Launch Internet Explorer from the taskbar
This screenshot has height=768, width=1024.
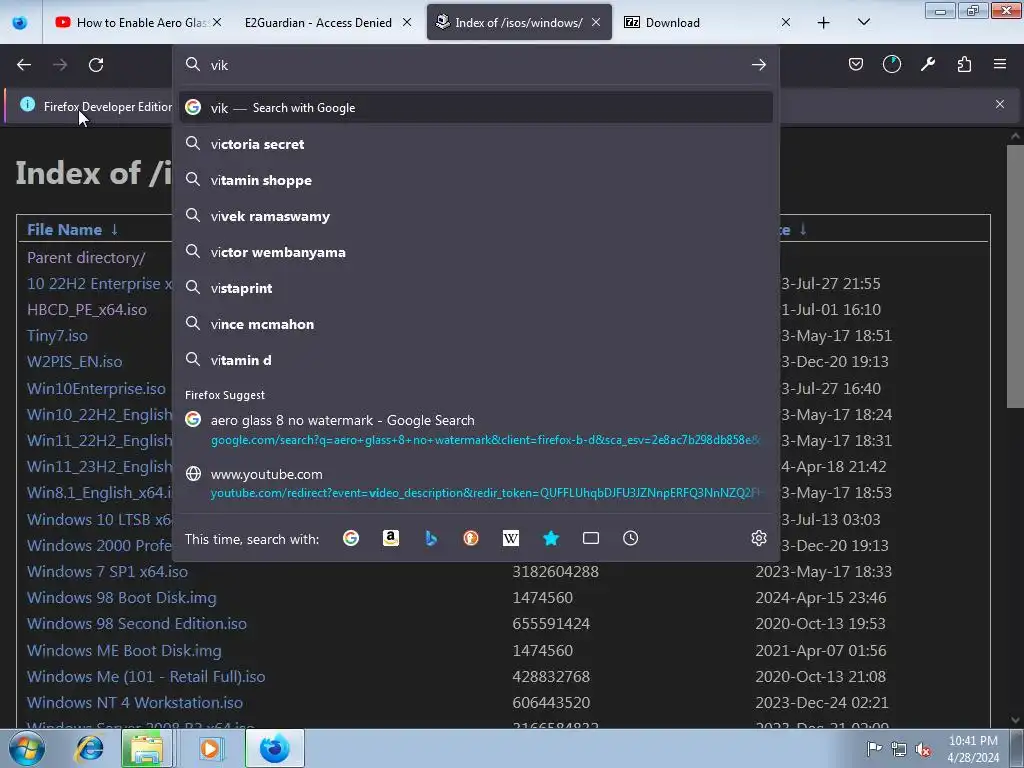click(89, 748)
